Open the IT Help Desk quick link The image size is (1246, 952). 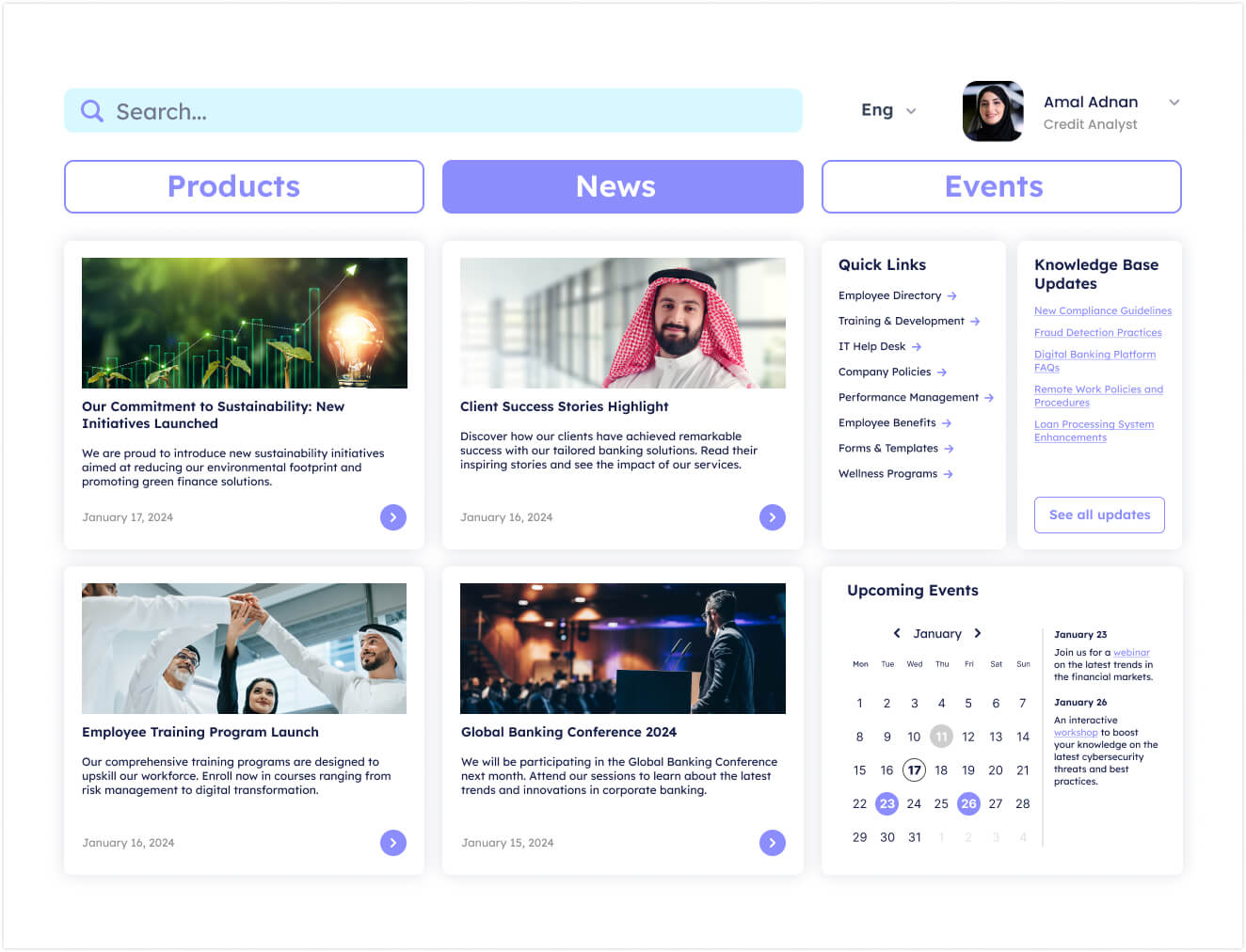[x=871, y=347]
